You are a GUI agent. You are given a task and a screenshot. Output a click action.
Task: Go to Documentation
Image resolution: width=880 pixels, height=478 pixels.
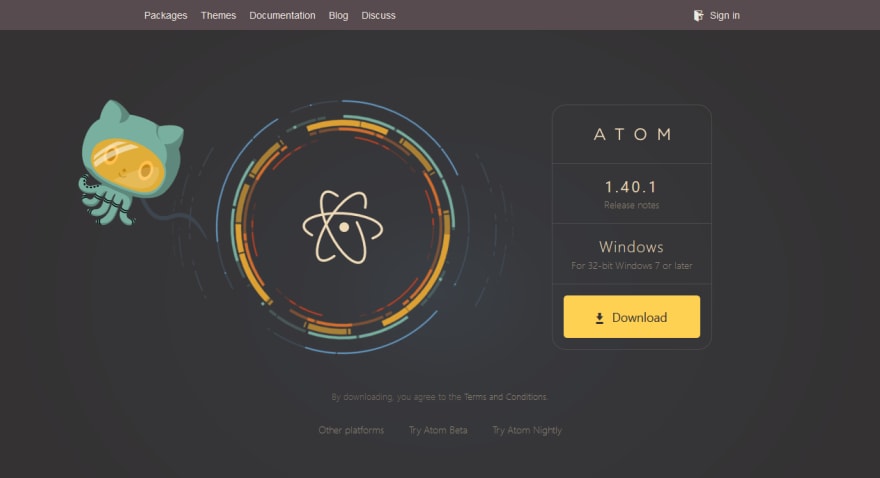[x=282, y=16]
